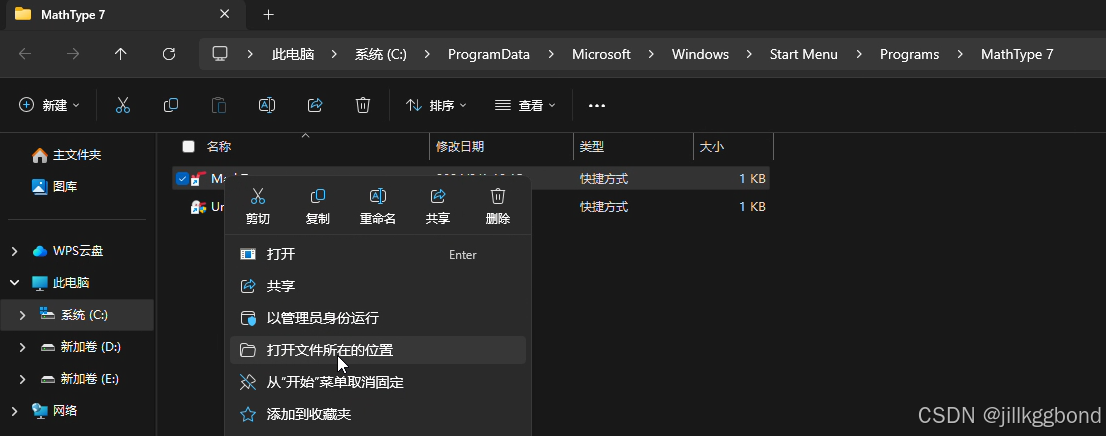This screenshot has width=1106, height=436.
Task: Expand 新加卷 (E:) drive node
Action: click(x=23, y=379)
